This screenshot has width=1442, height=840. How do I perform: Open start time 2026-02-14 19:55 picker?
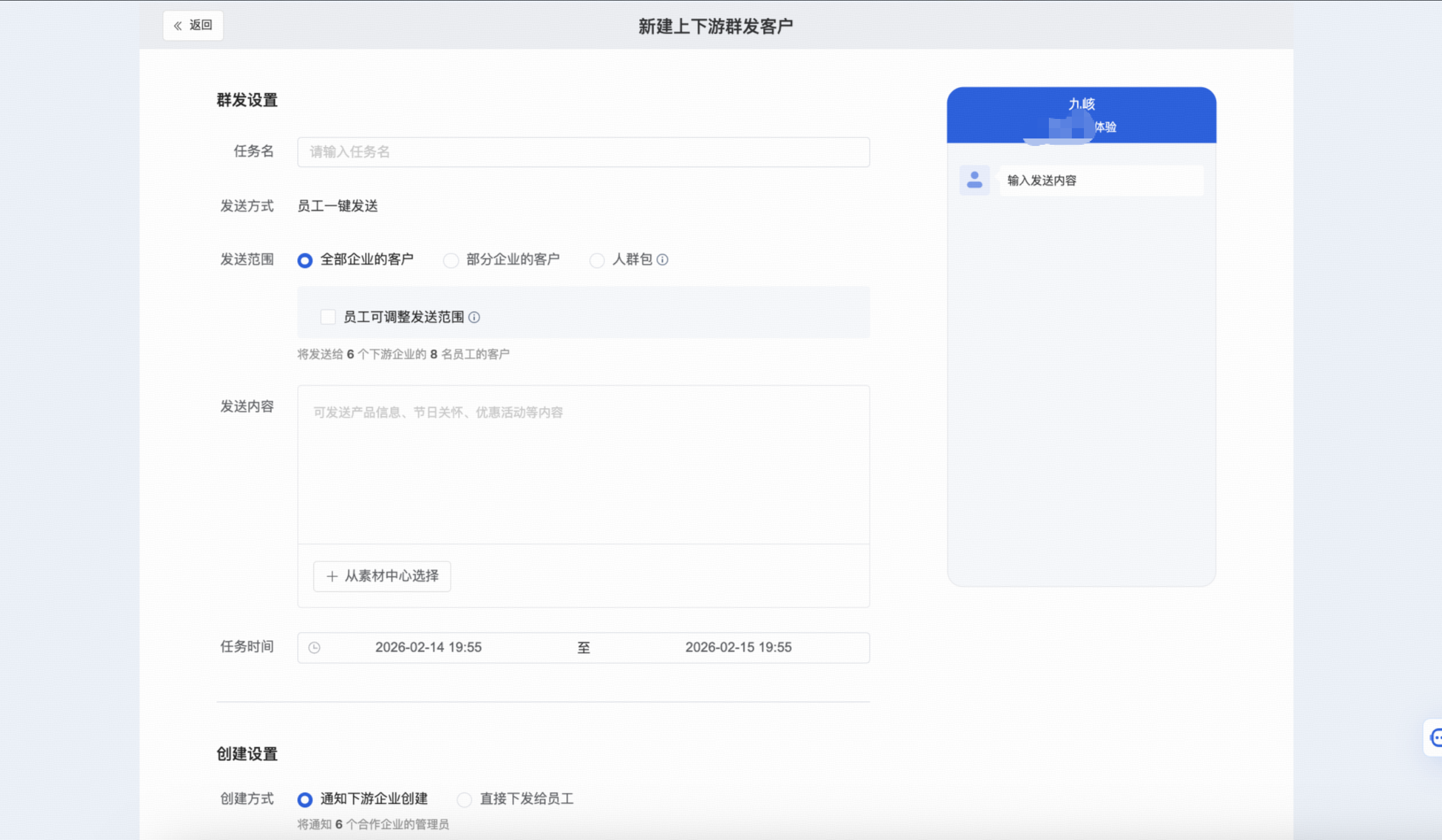pos(428,648)
